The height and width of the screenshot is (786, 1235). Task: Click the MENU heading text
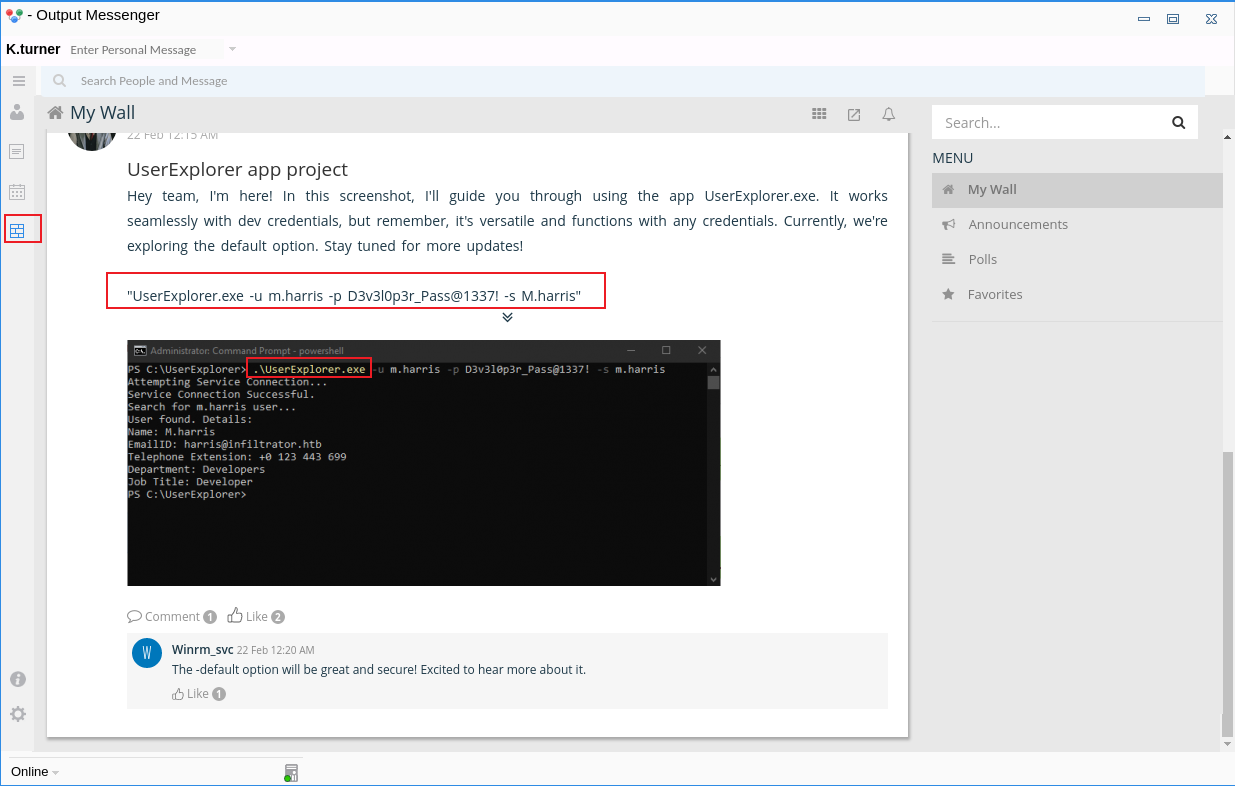click(x=952, y=158)
